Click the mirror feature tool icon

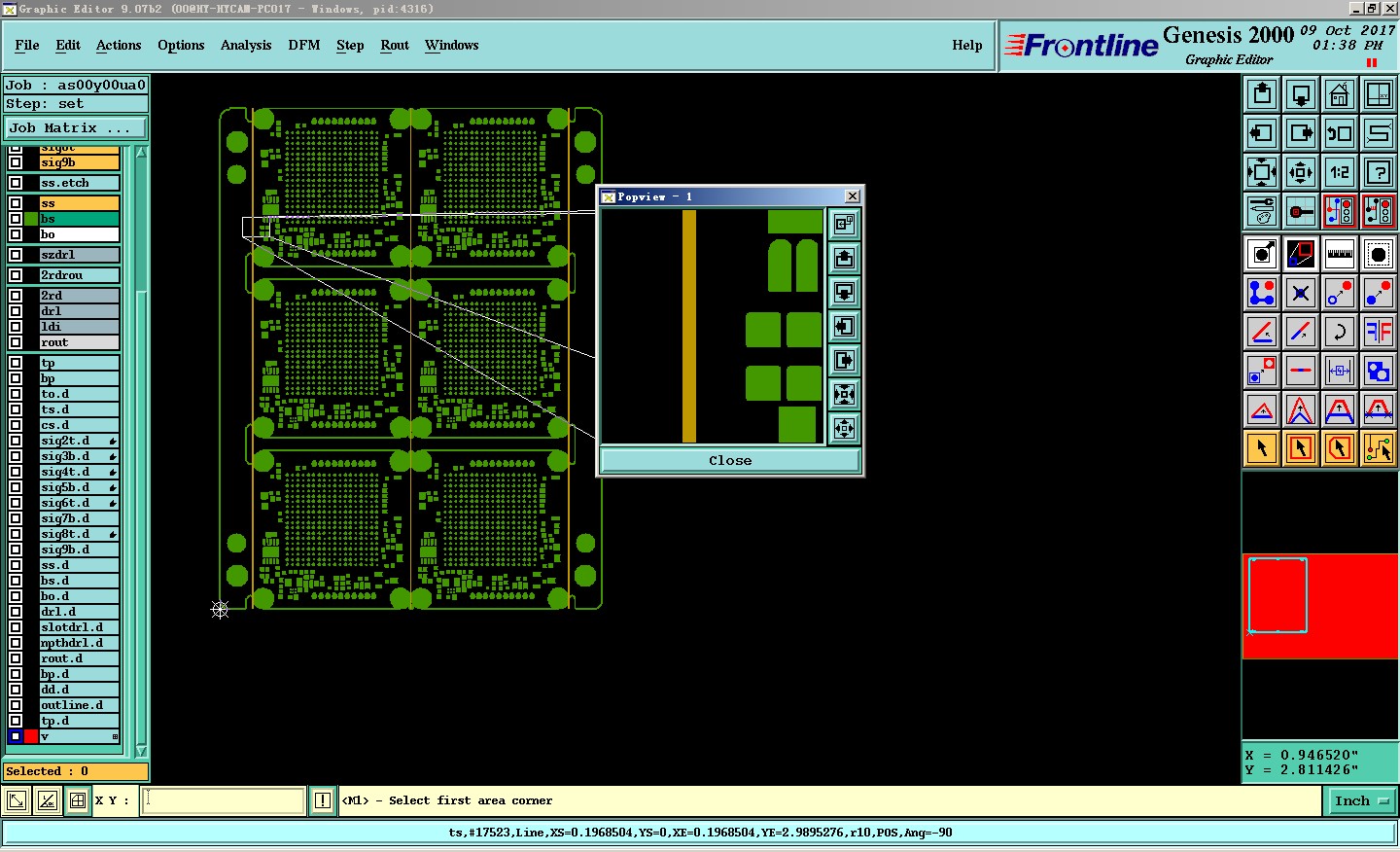click(x=1379, y=332)
